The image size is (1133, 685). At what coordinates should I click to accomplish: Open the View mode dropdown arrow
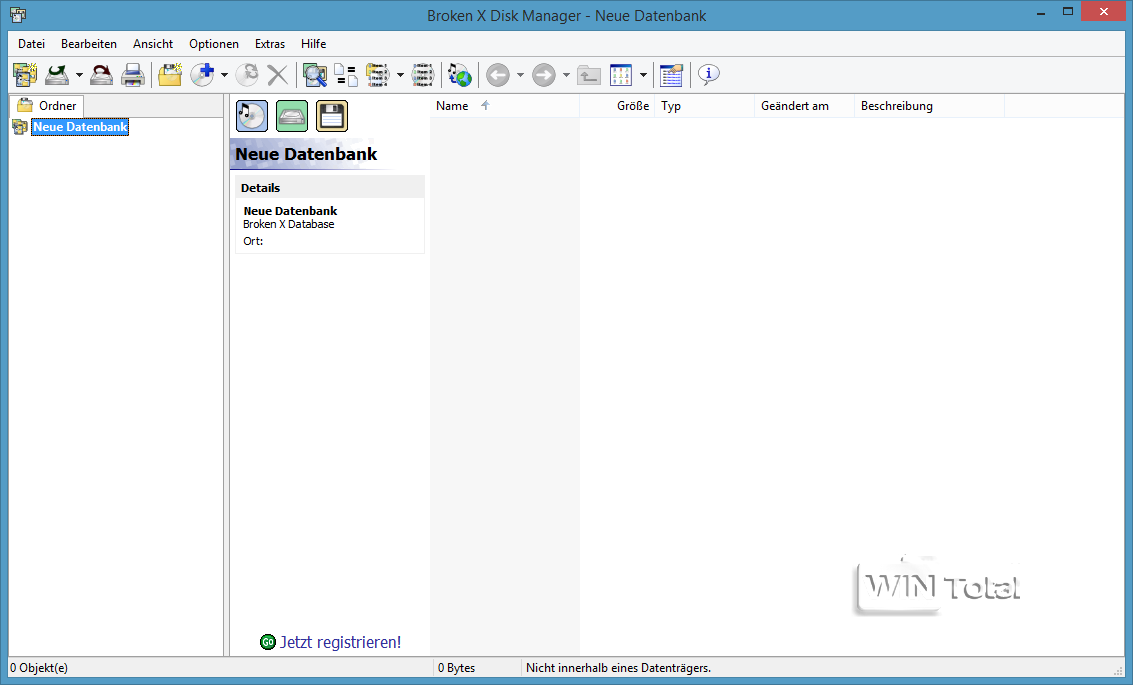pos(643,74)
